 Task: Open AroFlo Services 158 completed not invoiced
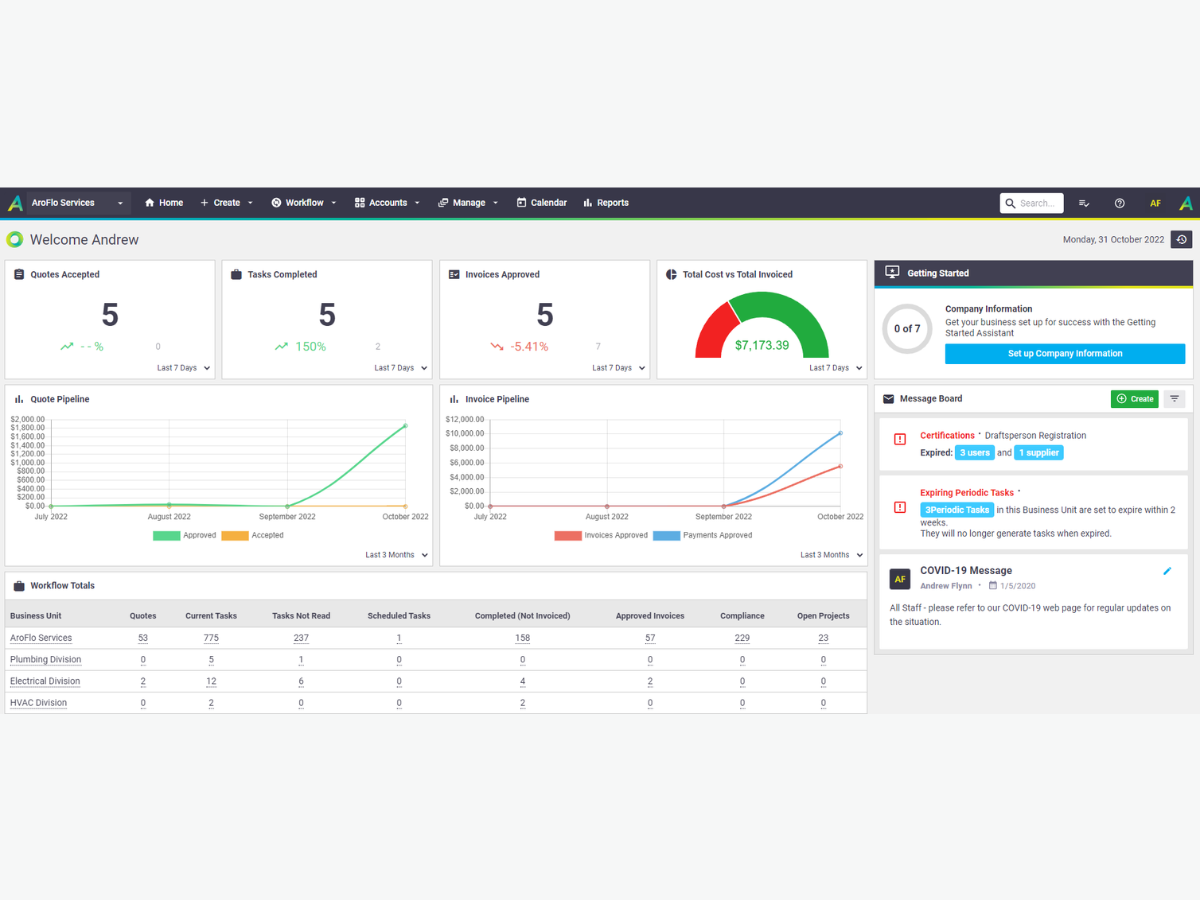tap(522, 638)
